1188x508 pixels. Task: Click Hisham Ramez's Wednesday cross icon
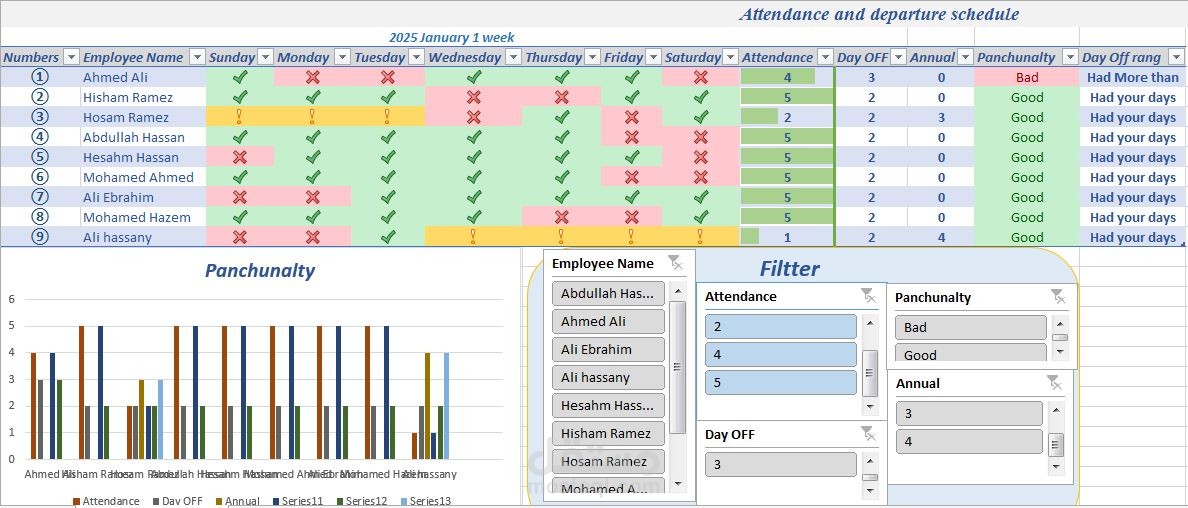(474, 97)
